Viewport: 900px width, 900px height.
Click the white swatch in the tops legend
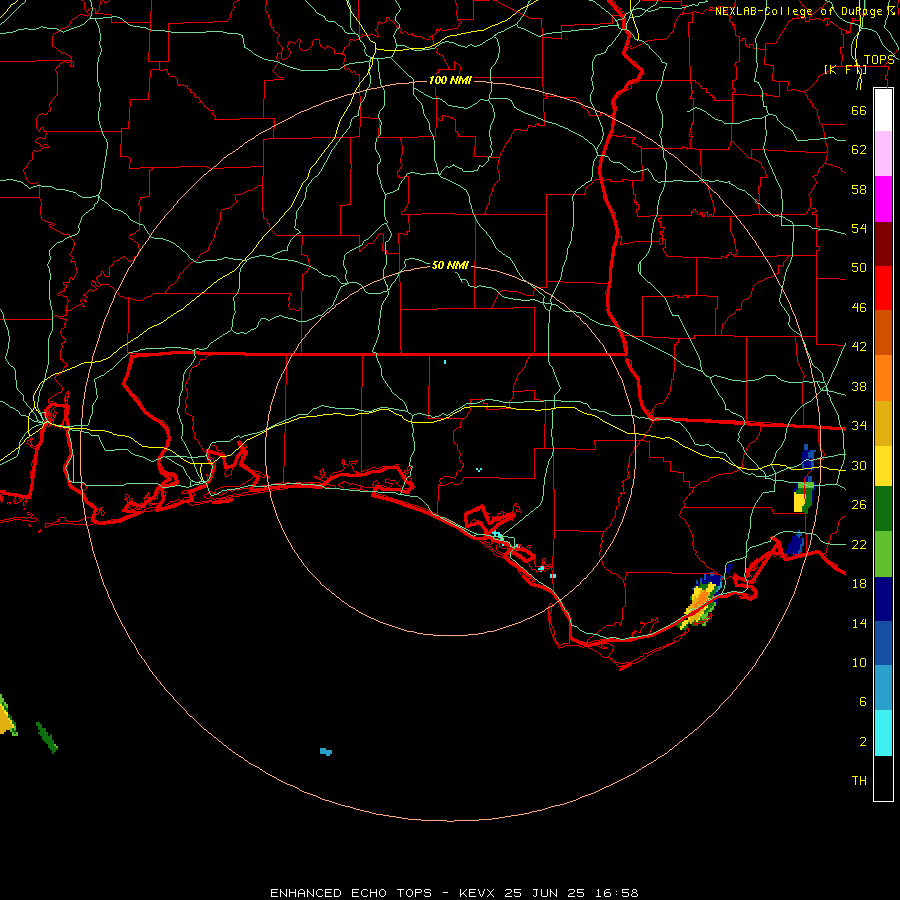[x=883, y=110]
